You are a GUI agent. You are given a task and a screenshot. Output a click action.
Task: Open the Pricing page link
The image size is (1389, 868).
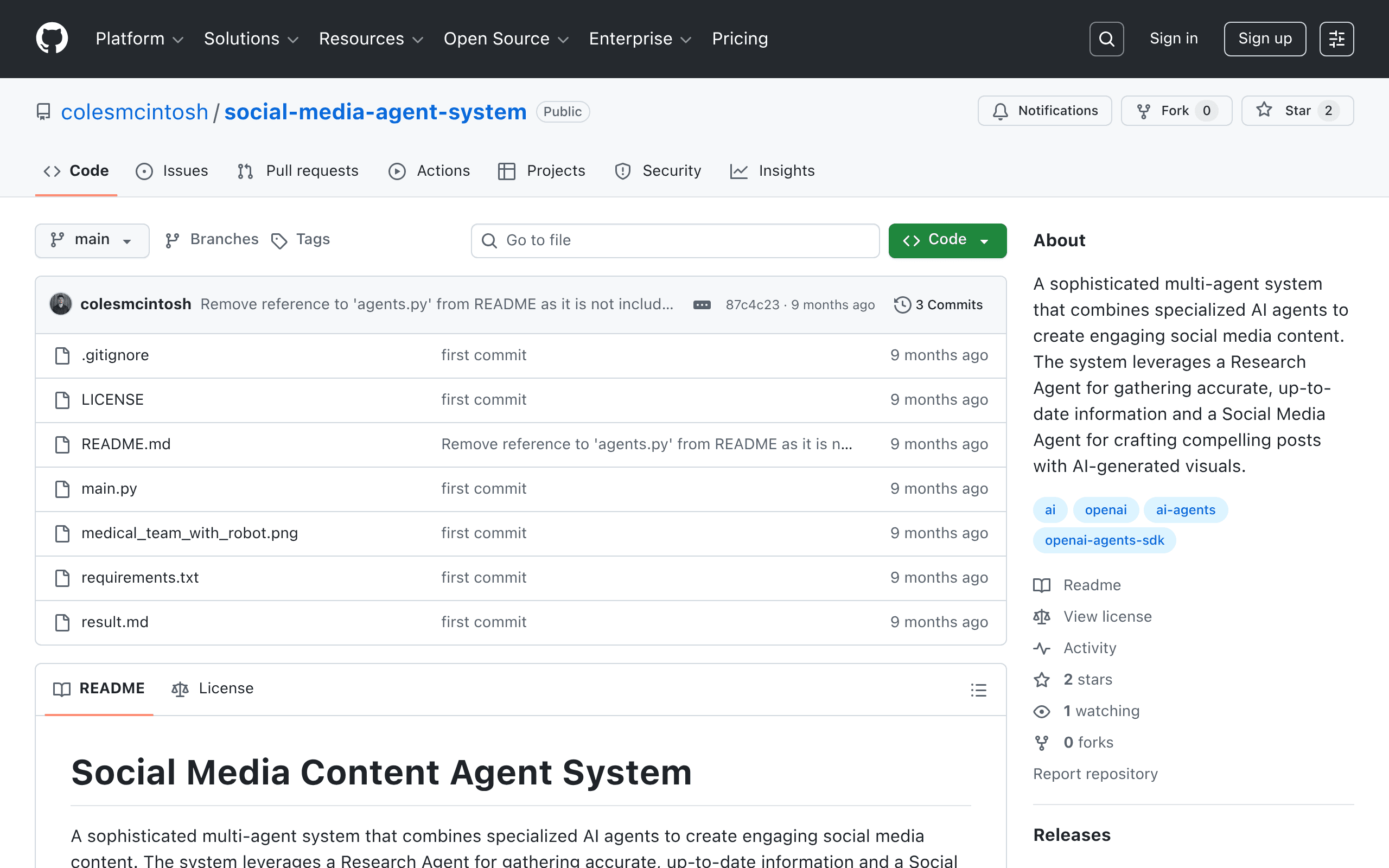tap(740, 39)
